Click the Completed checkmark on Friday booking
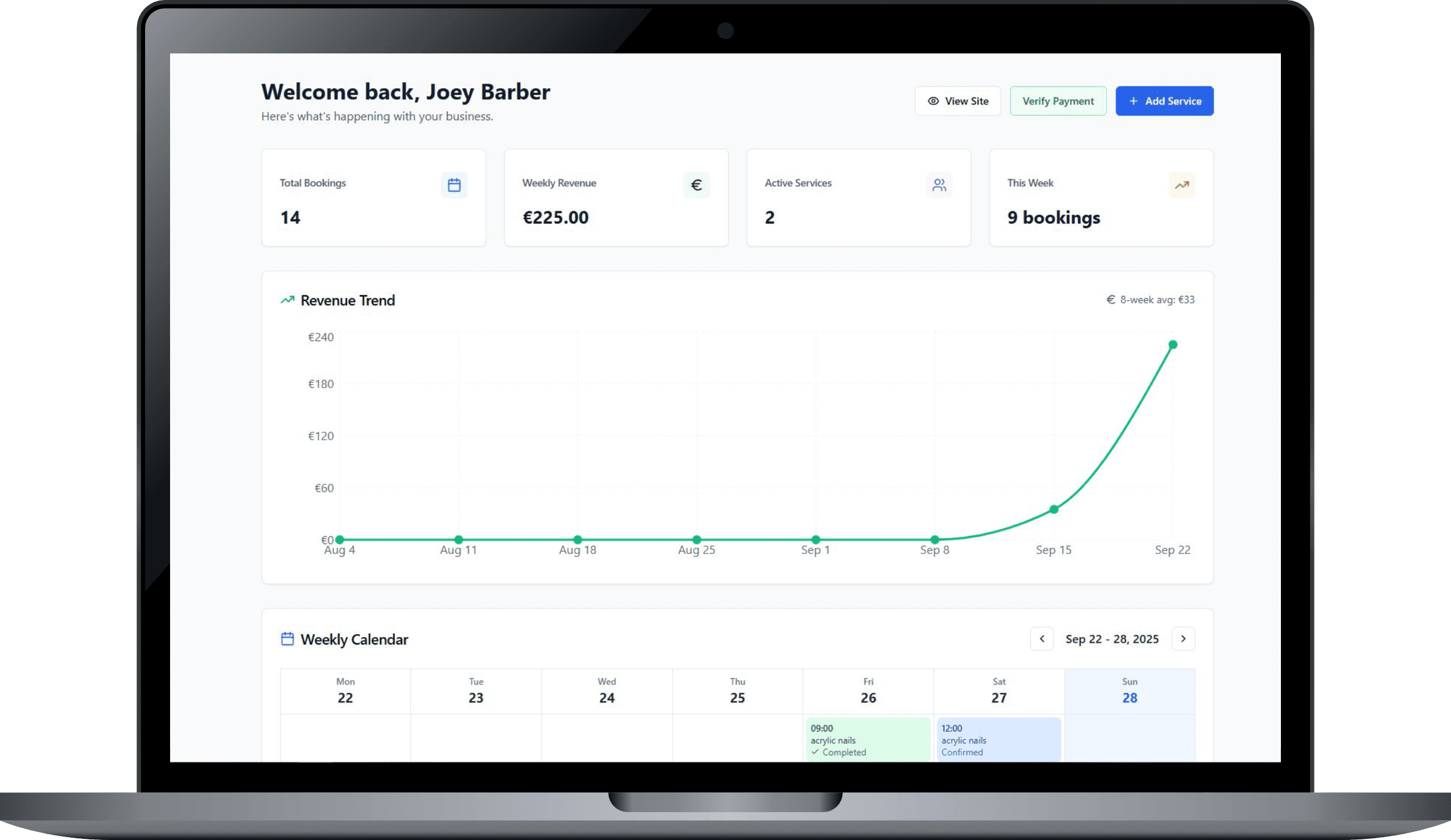This screenshot has height=840, width=1451. 815,752
